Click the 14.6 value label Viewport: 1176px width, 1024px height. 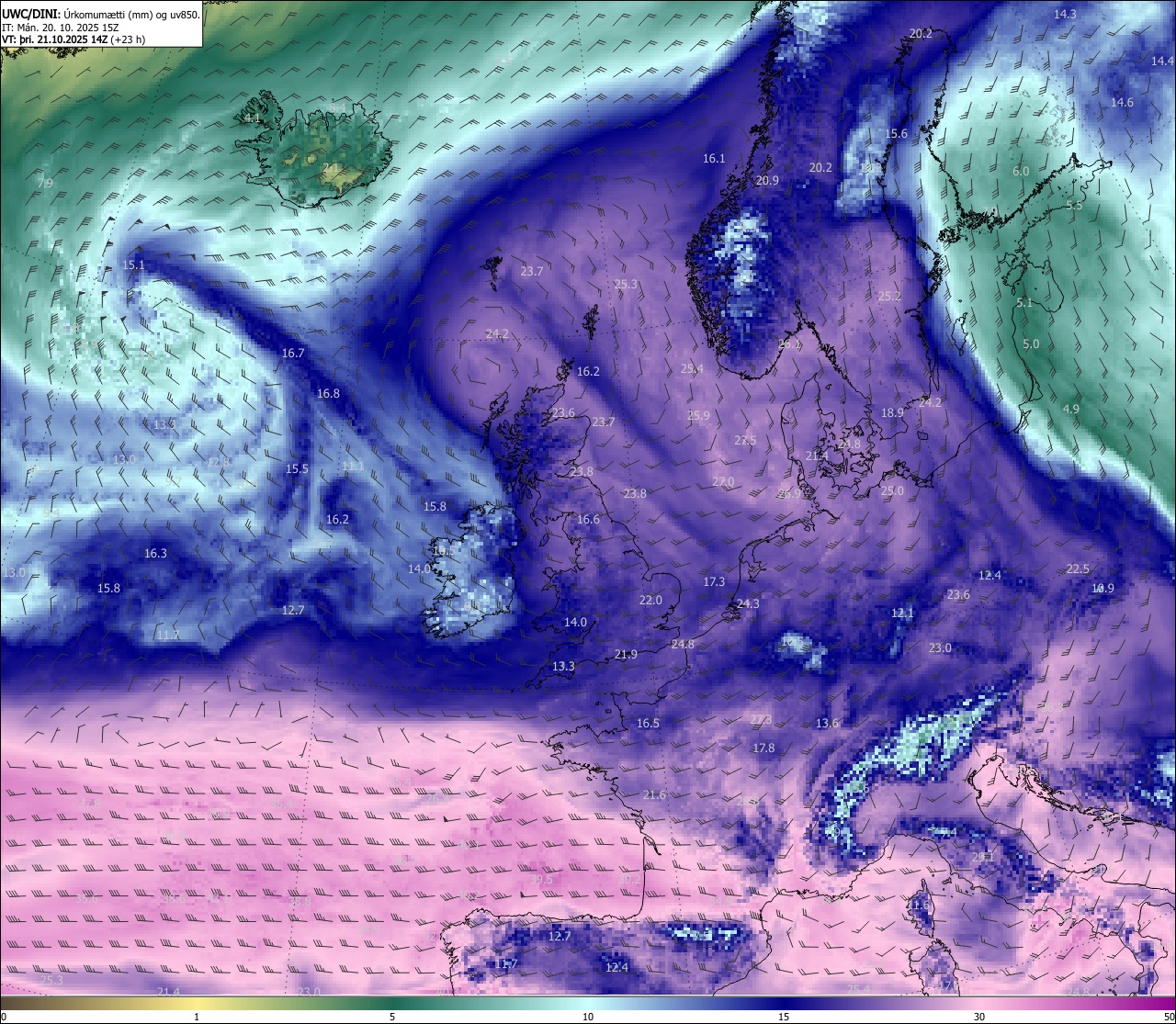point(1122,102)
